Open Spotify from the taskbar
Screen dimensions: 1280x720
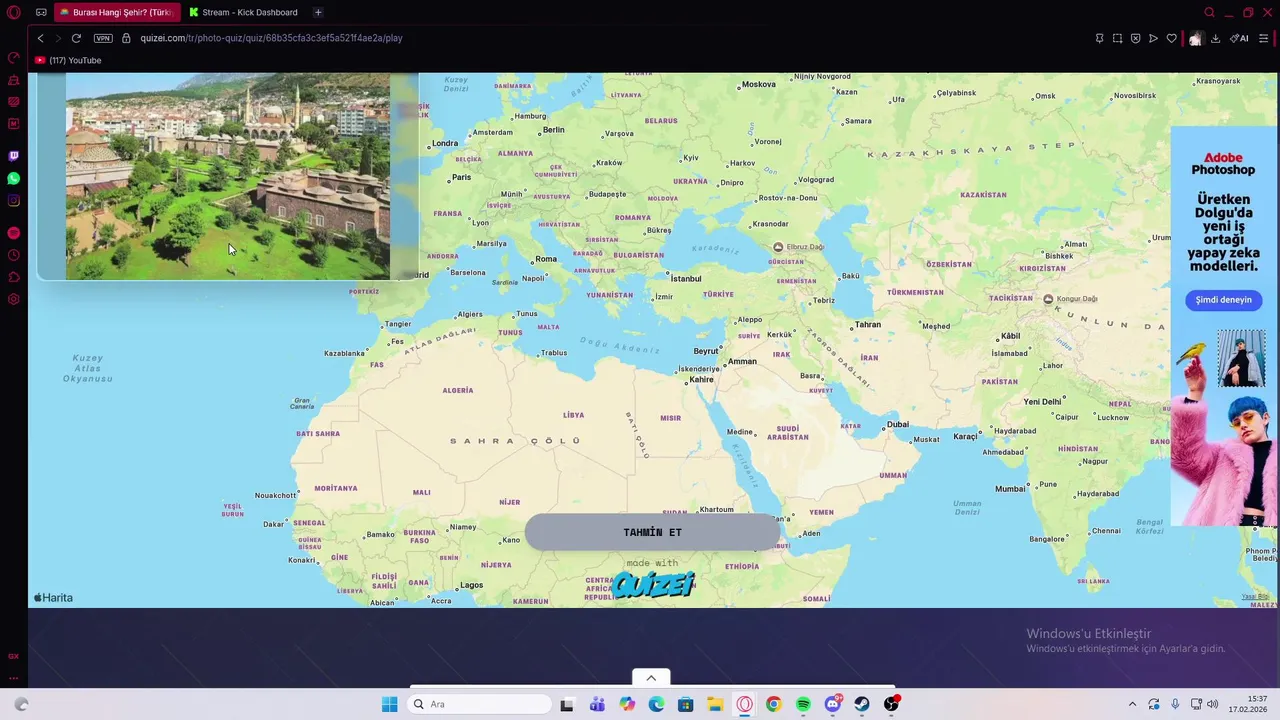[803, 704]
